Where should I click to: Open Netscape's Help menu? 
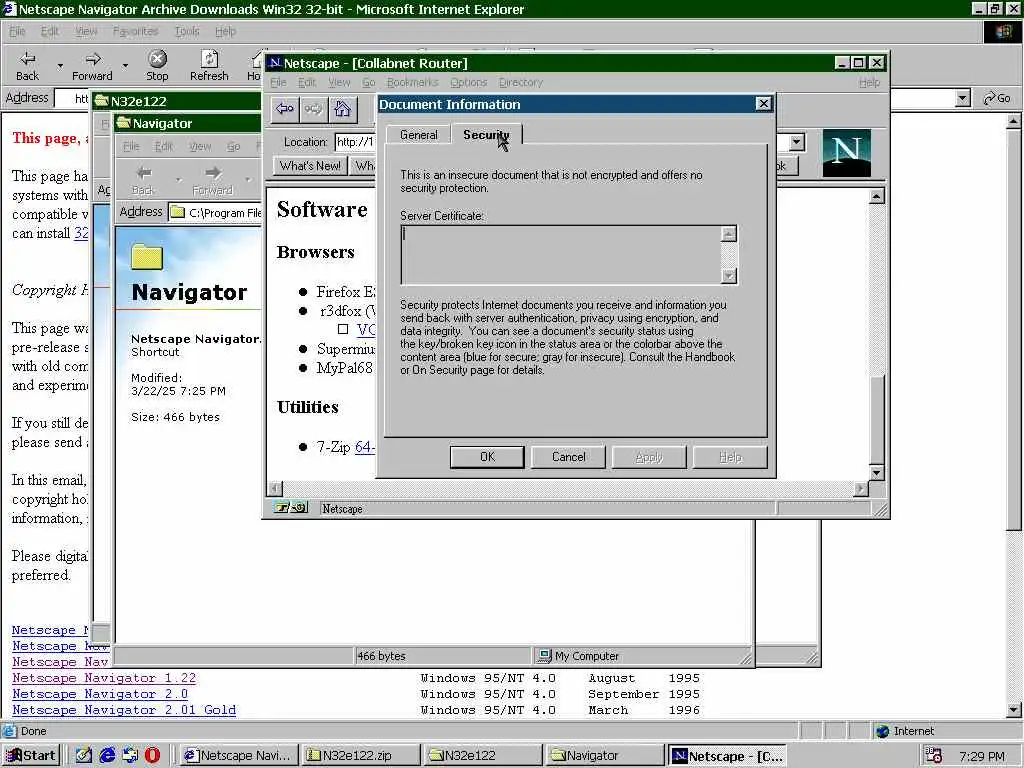(869, 82)
